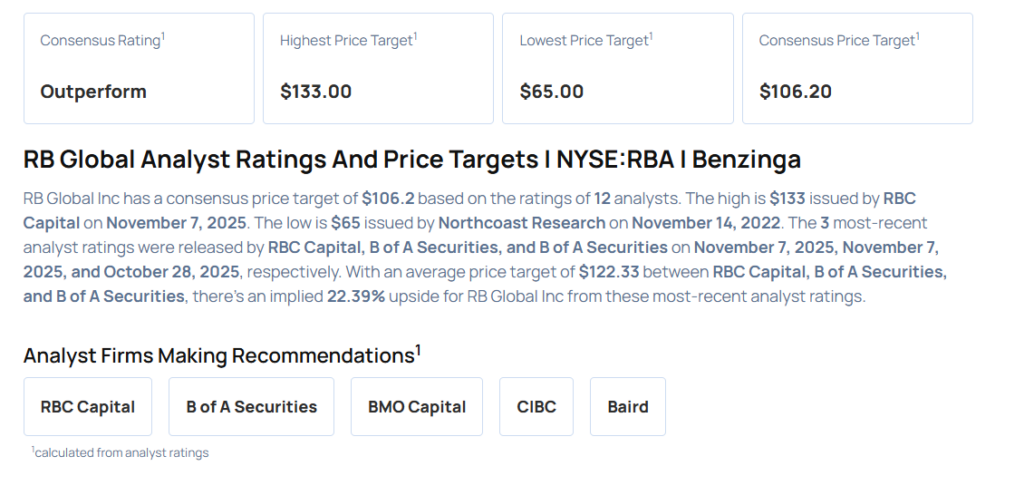Click Northcoast Research in the description paragraph
Viewport: 1024px width, 495px height.
click(x=521, y=222)
